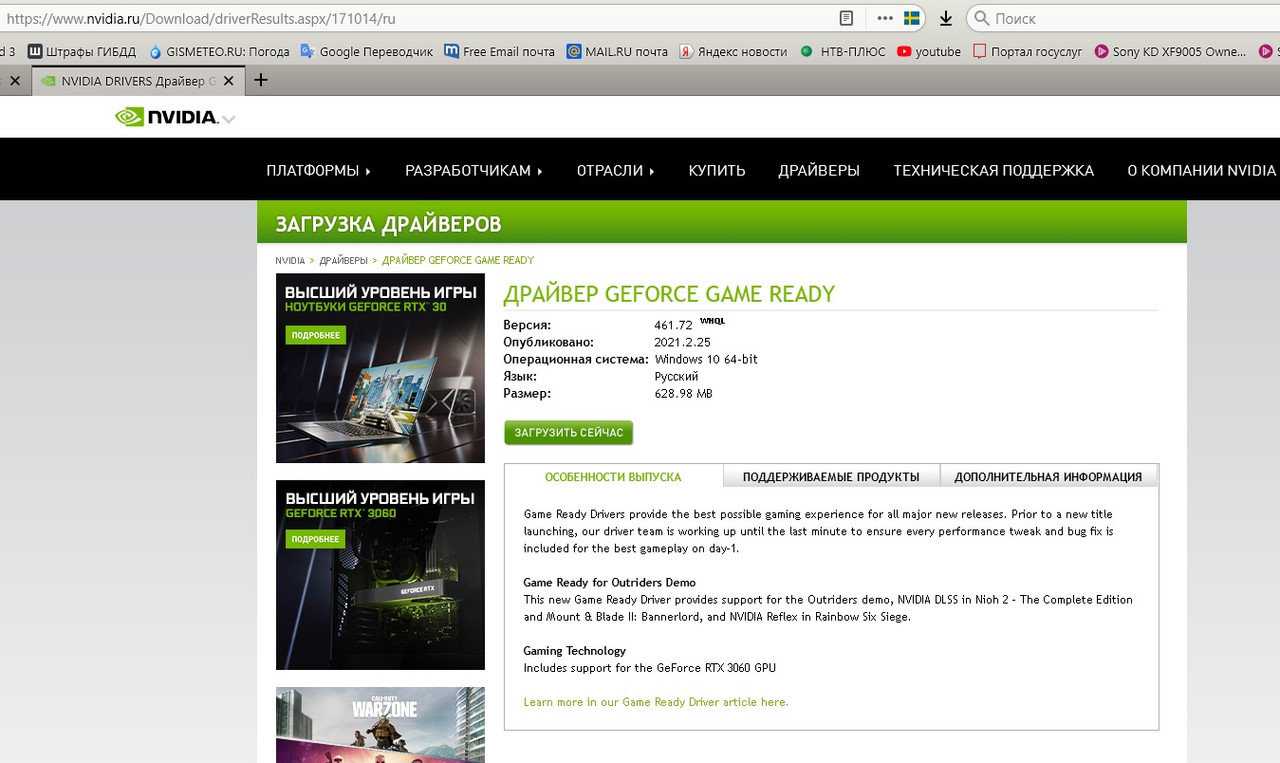Click the search field magnifier icon
This screenshot has height=763, width=1280.
[981, 18]
